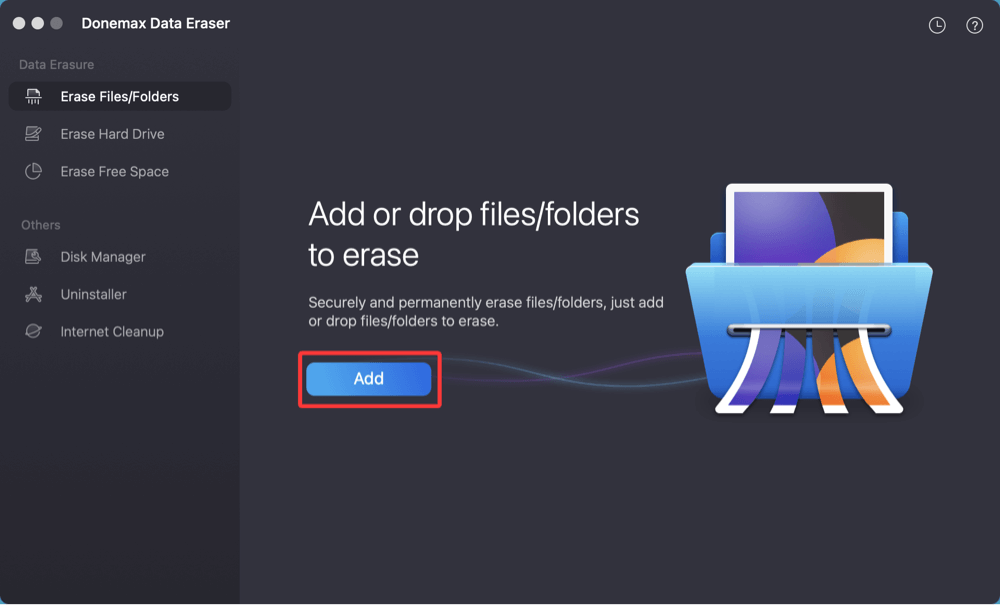Minimize the window using the middle button
This screenshot has height=605, width=1000.
38,23
